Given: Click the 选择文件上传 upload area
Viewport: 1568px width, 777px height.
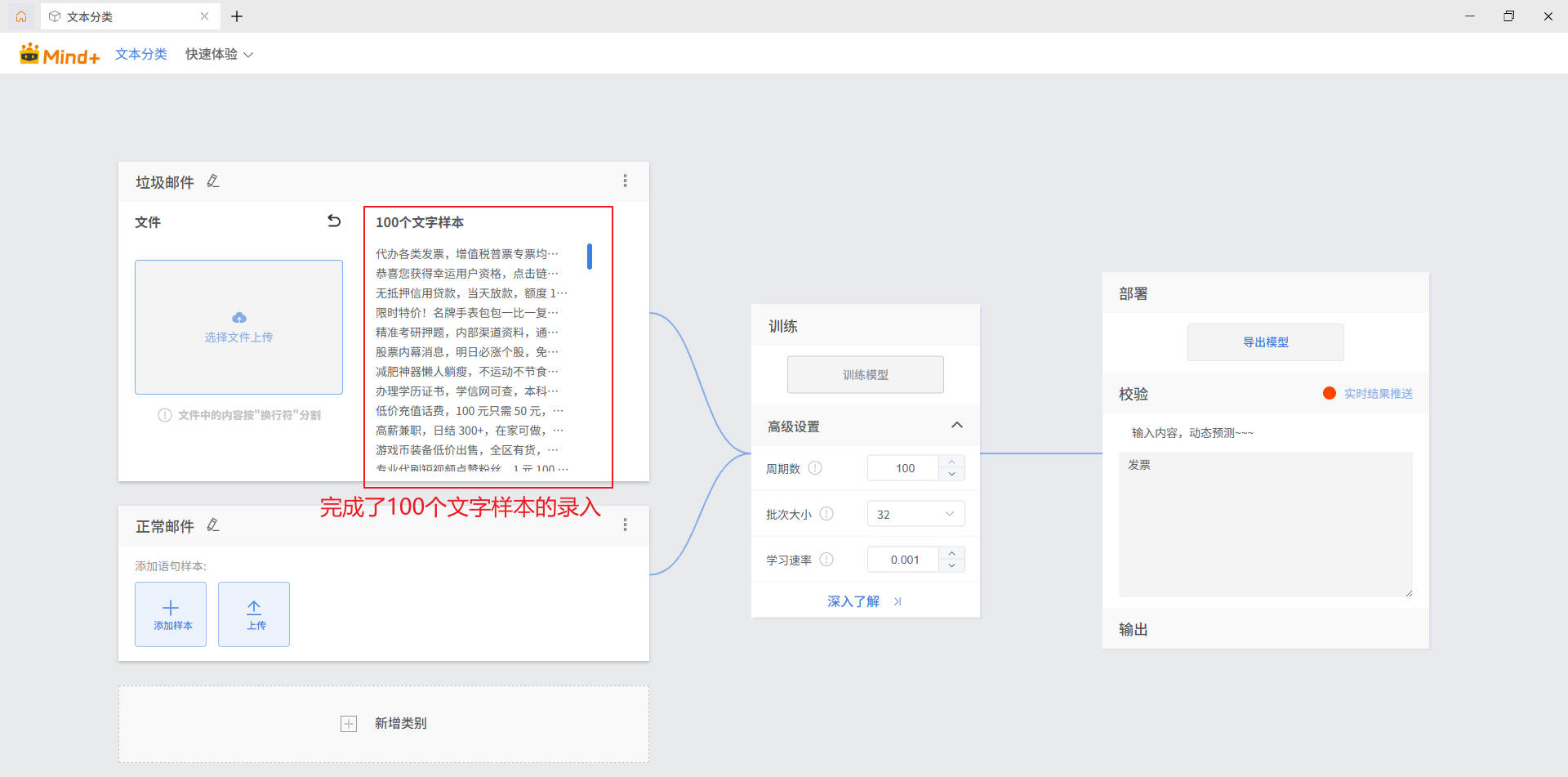Looking at the screenshot, I should point(238,327).
